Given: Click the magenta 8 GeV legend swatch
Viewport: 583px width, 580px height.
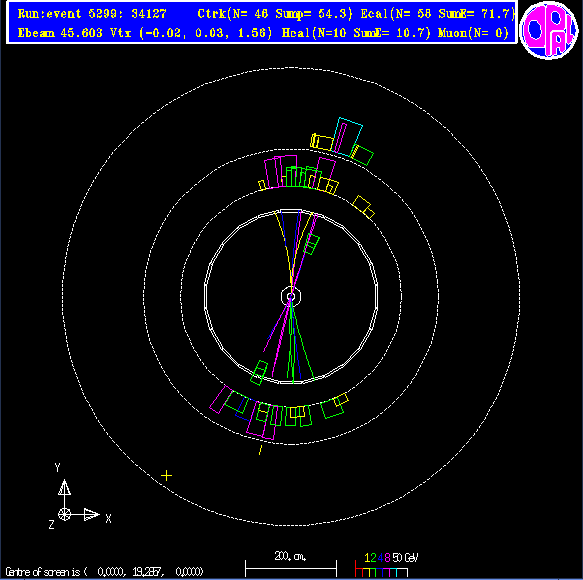Looking at the screenshot, I should click(386, 572).
